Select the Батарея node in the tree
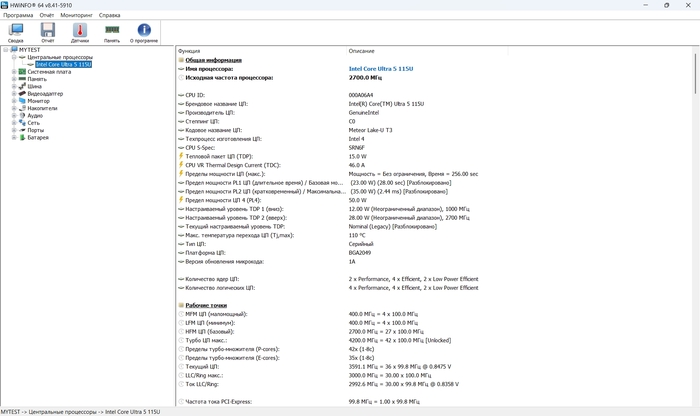Screen dimensions: 700x416 point(38,137)
